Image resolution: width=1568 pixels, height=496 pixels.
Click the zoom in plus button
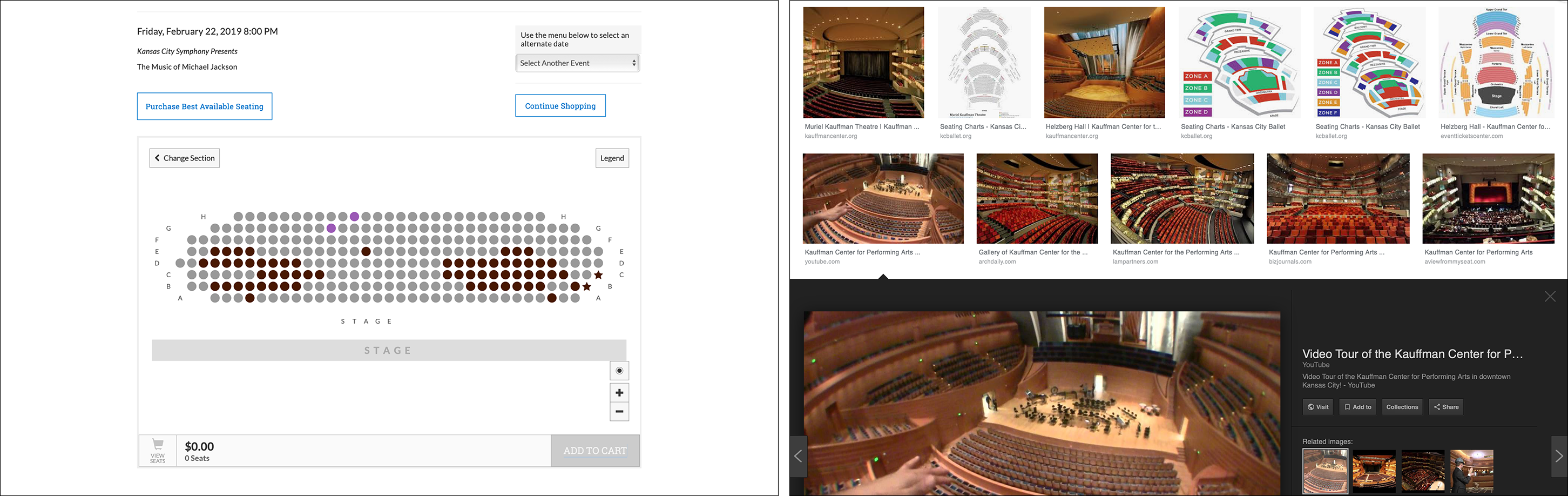(x=619, y=392)
